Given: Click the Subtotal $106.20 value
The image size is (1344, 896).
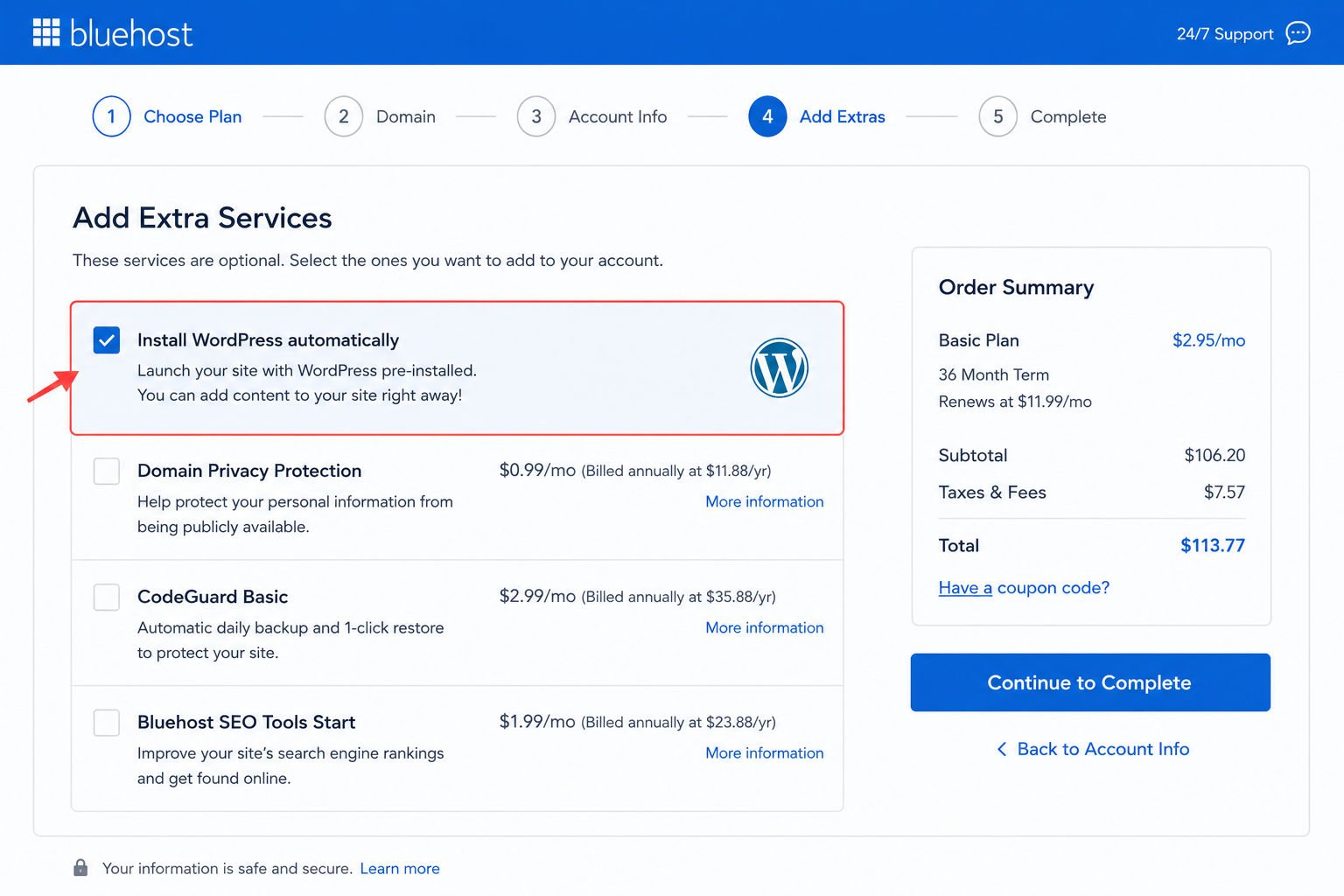Looking at the screenshot, I should click(x=1214, y=455).
